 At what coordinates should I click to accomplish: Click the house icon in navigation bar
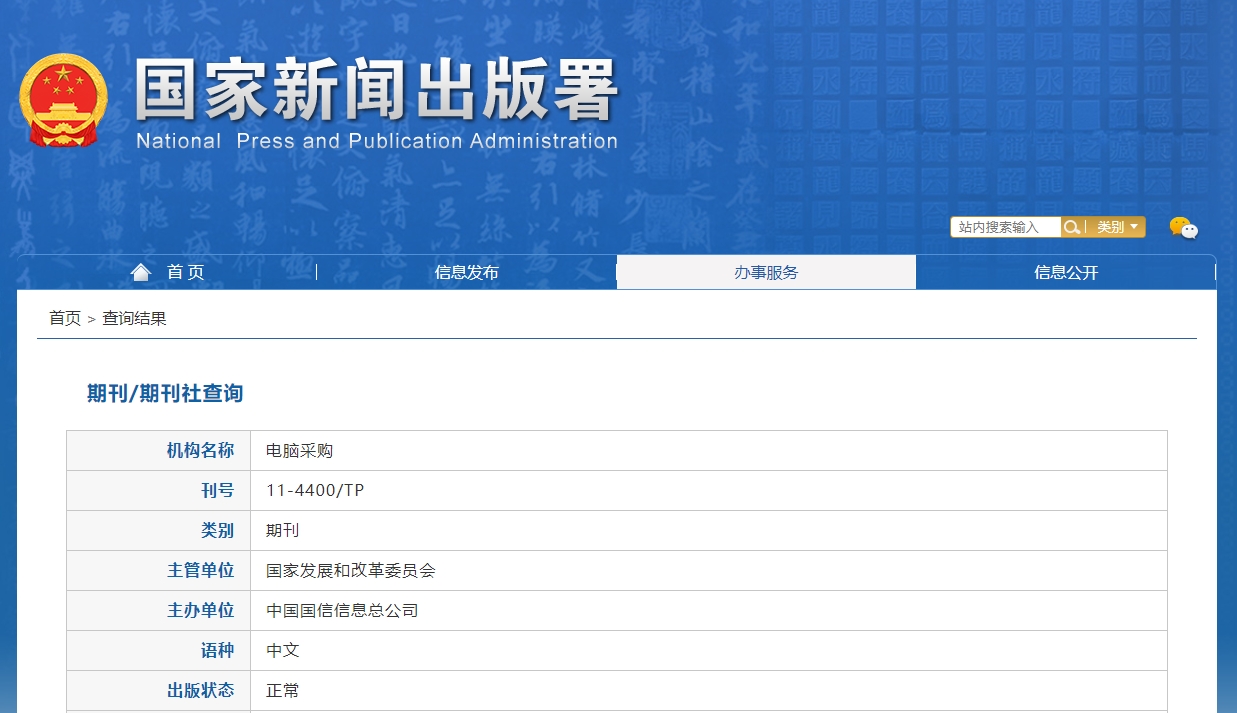pos(141,272)
